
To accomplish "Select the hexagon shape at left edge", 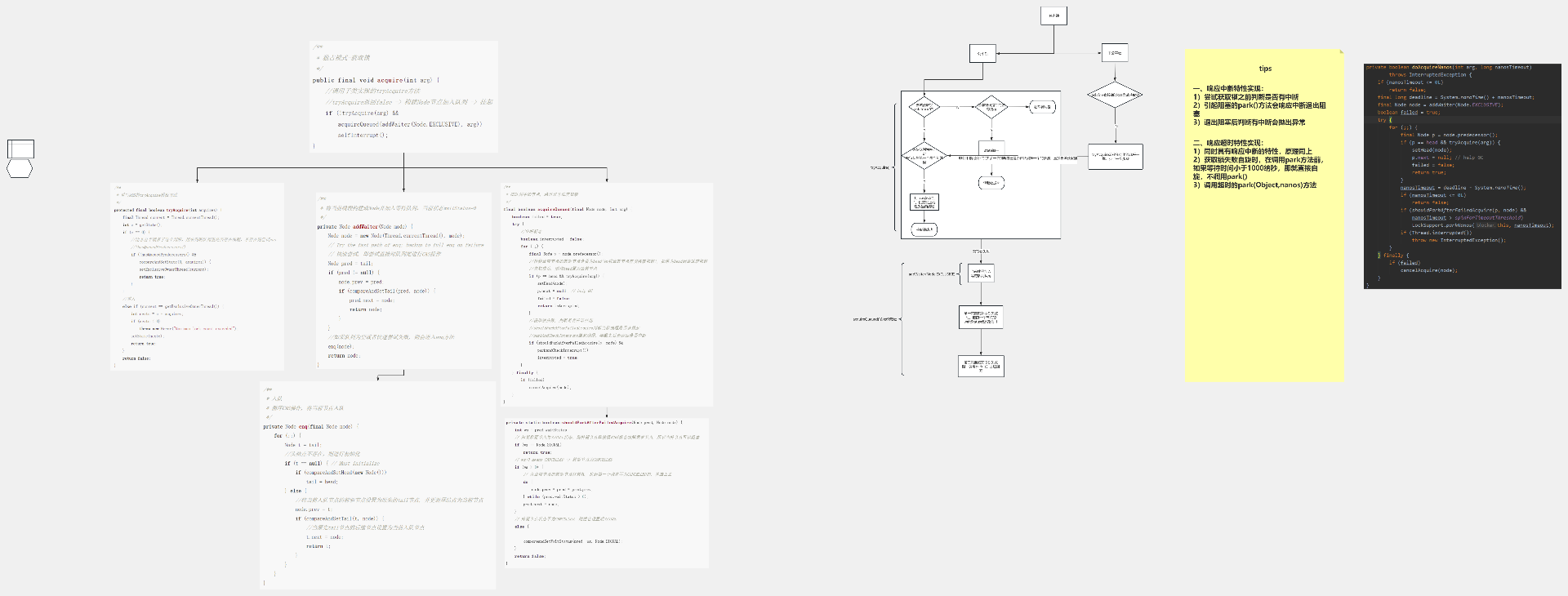I will pos(20,168).
